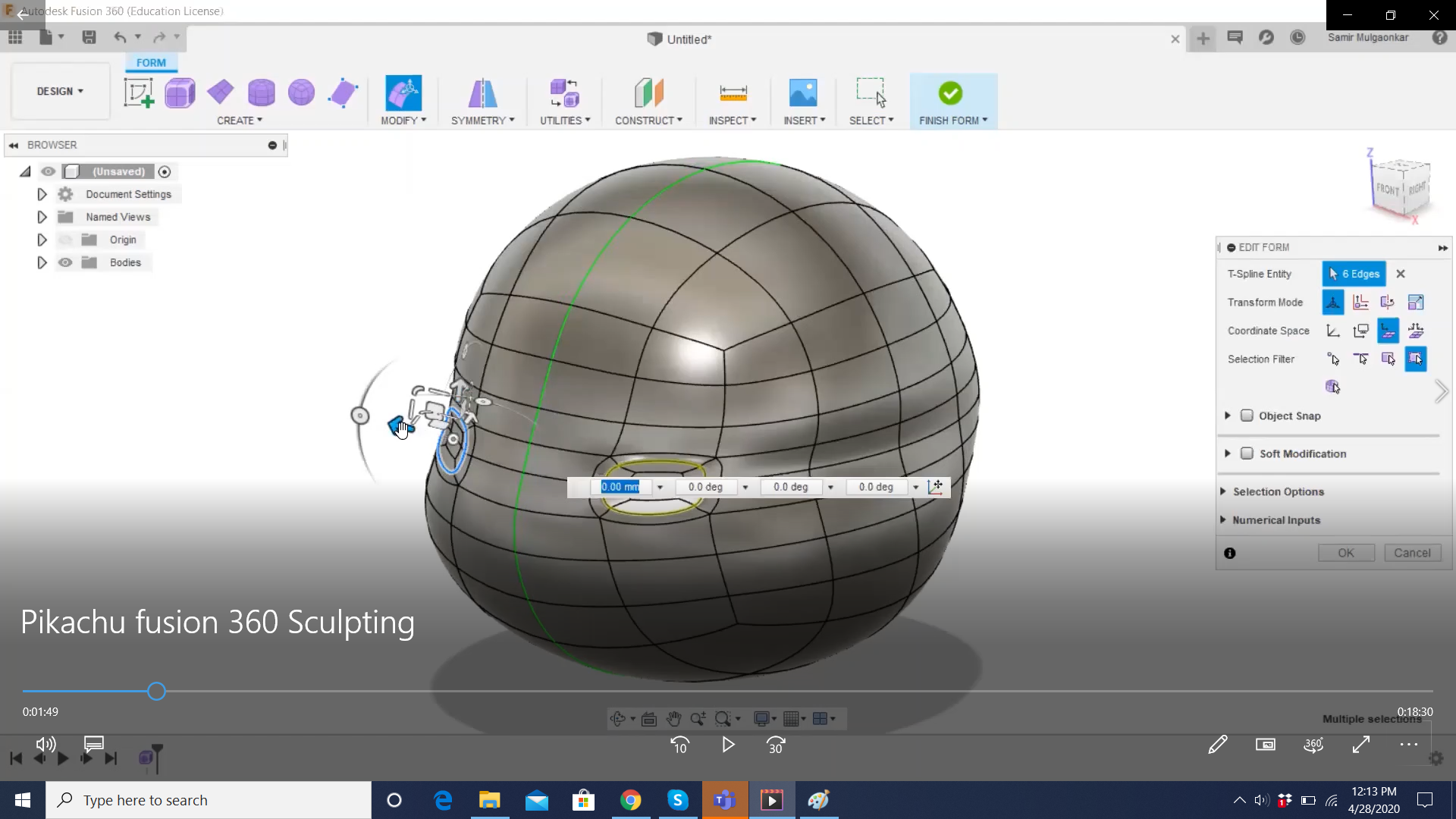Clear the 6 Edges selection

tap(1401, 274)
